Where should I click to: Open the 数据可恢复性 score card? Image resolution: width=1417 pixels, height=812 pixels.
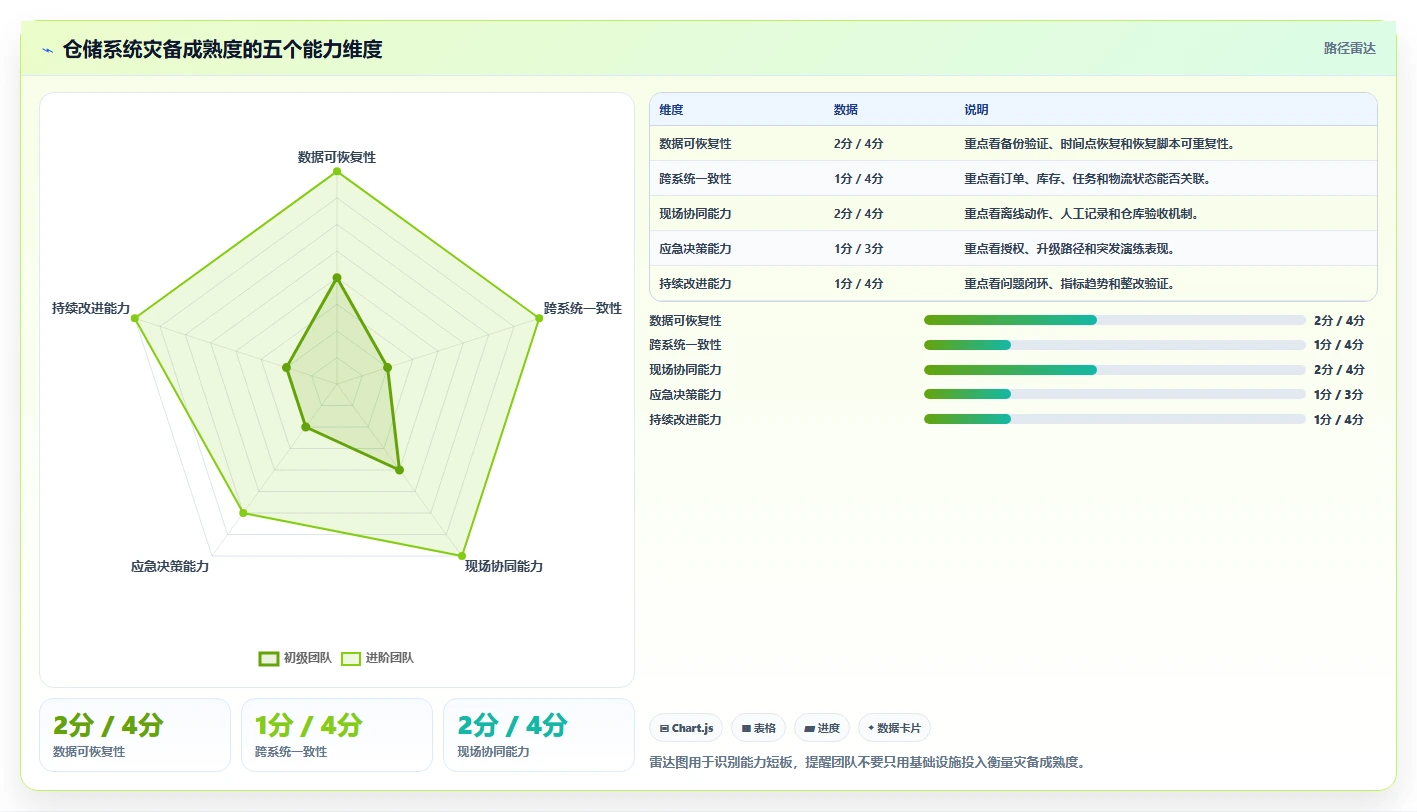click(x=135, y=735)
